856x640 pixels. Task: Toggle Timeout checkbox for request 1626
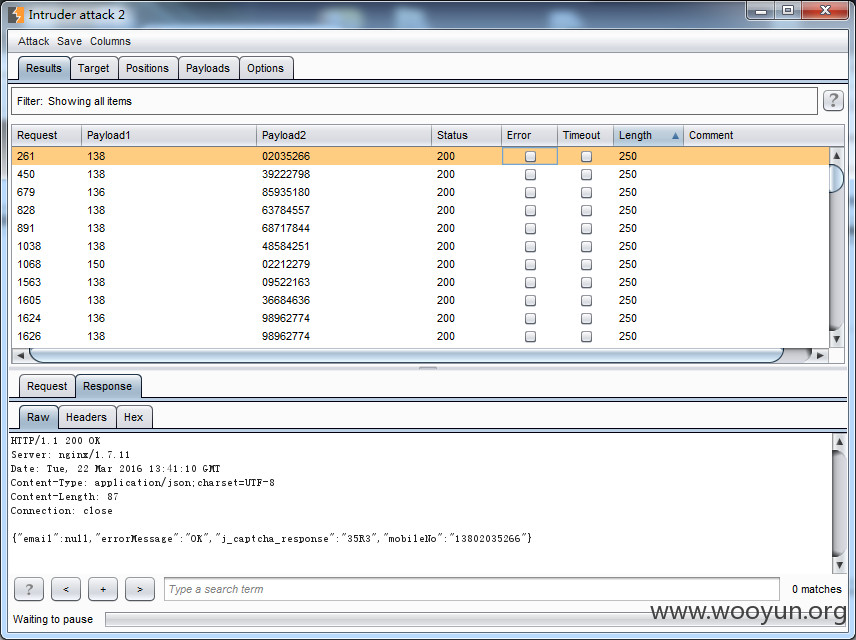pos(586,336)
